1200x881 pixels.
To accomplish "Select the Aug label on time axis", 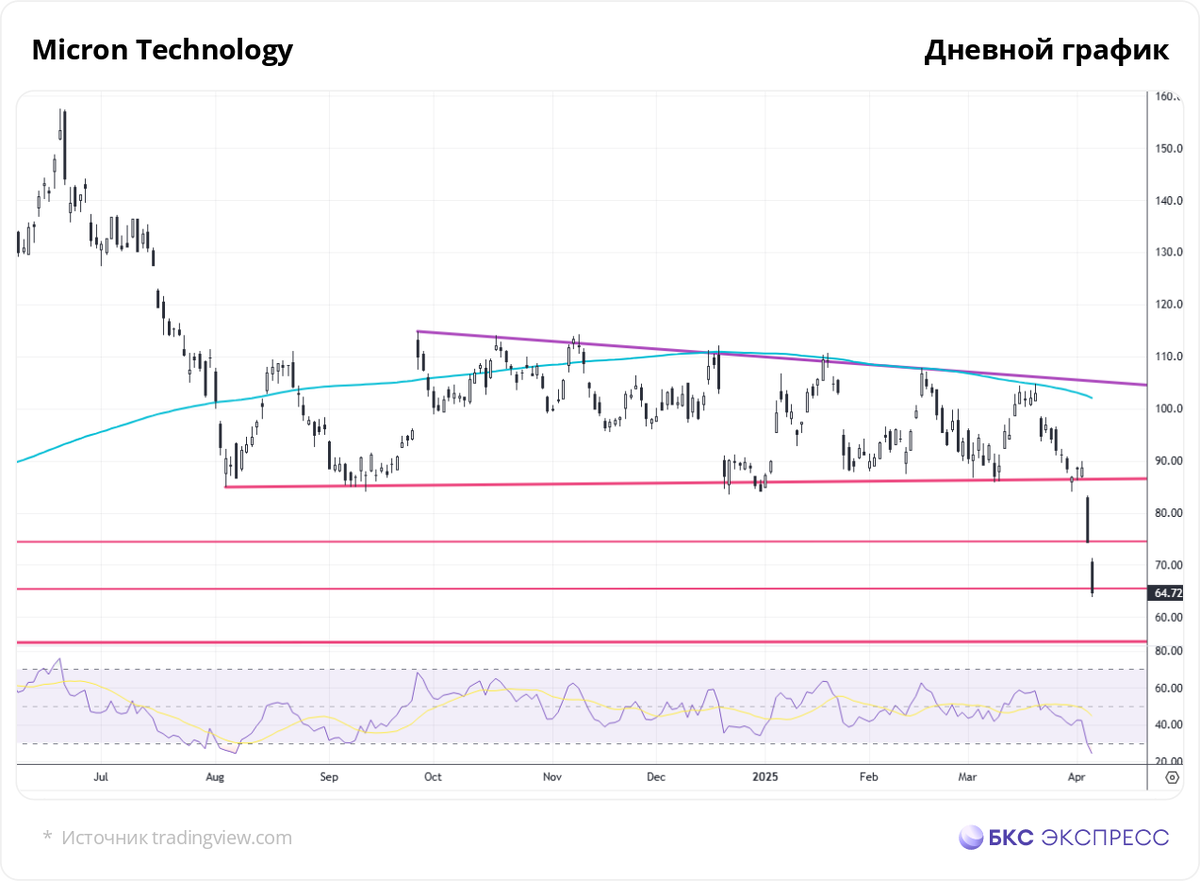I will pyautogui.click(x=215, y=776).
